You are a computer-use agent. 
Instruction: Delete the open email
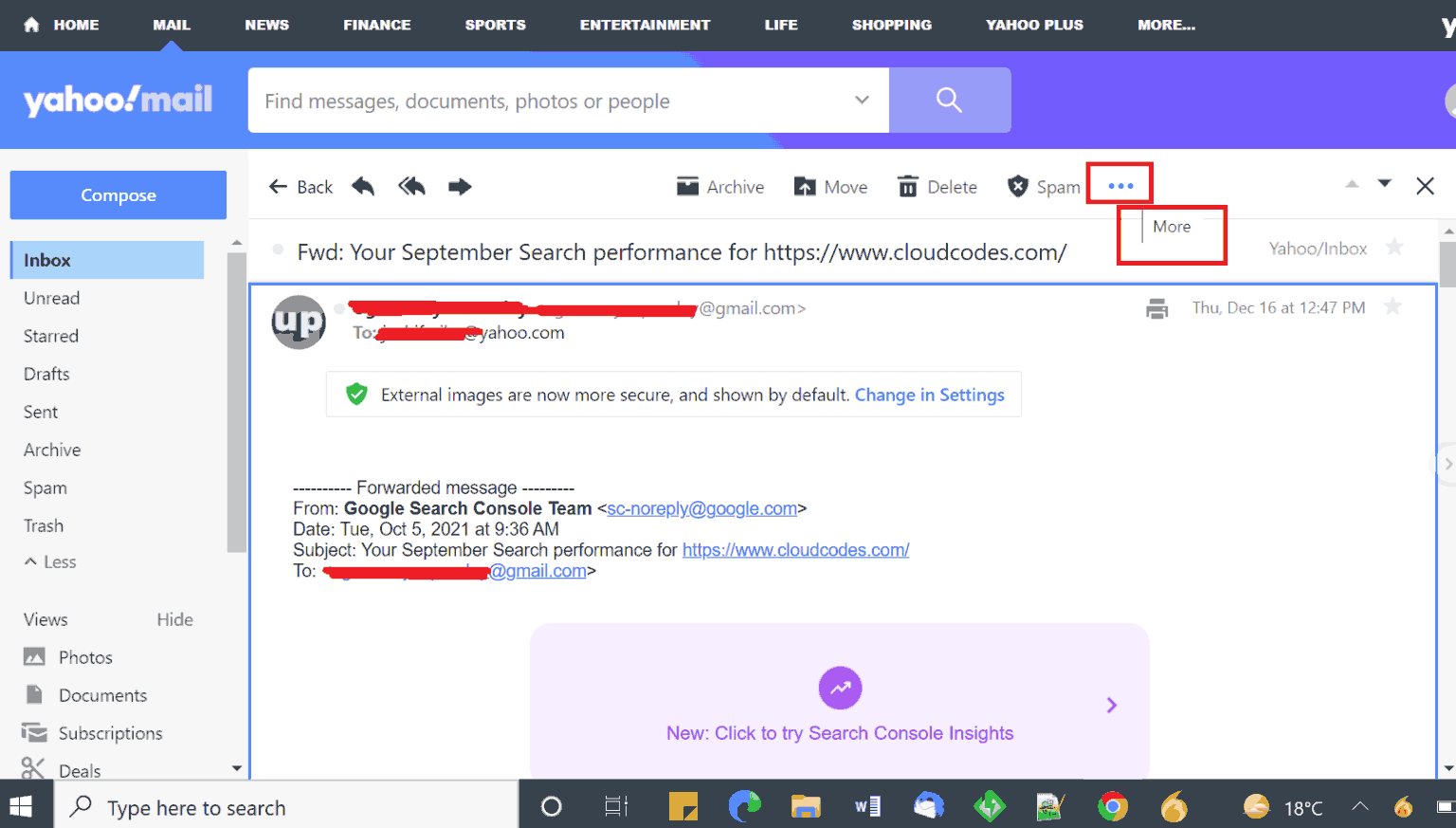coord(937,187)
